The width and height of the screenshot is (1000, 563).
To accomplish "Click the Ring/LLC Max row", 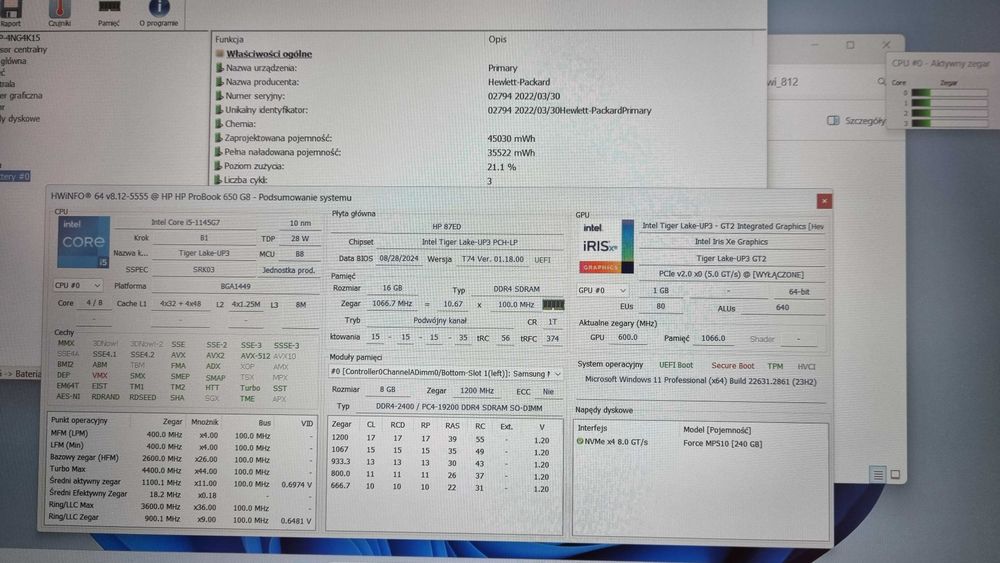I will (181, 508).
